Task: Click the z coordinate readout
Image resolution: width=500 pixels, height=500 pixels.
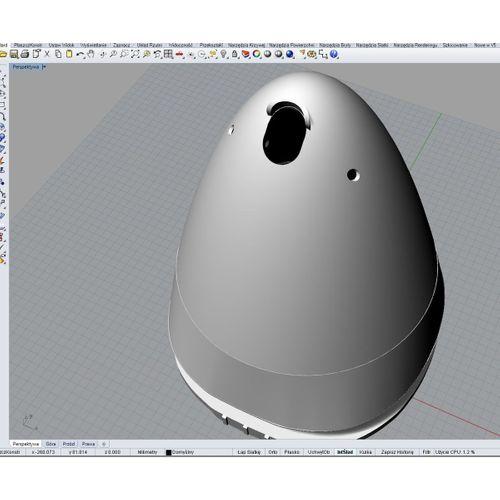Action: pos(112,452)
